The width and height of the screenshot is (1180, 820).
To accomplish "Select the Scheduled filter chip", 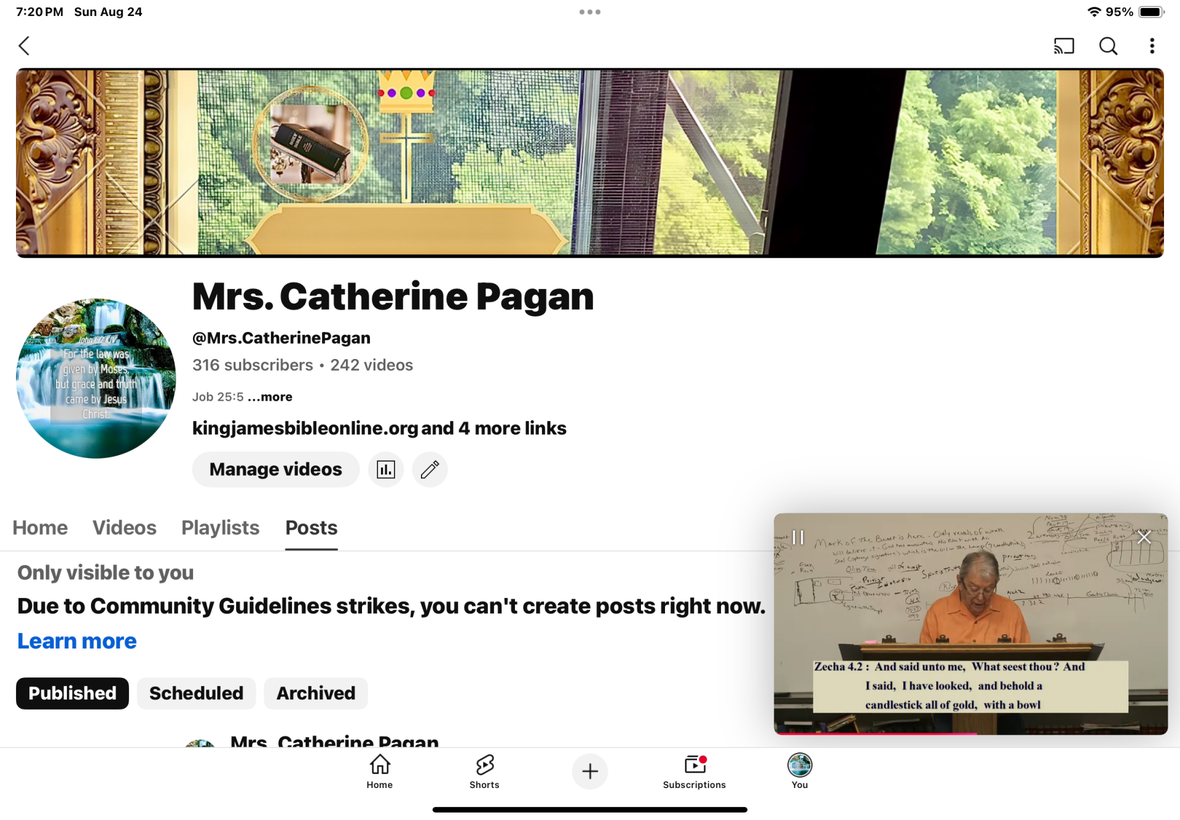I will (x=196, y=693).
